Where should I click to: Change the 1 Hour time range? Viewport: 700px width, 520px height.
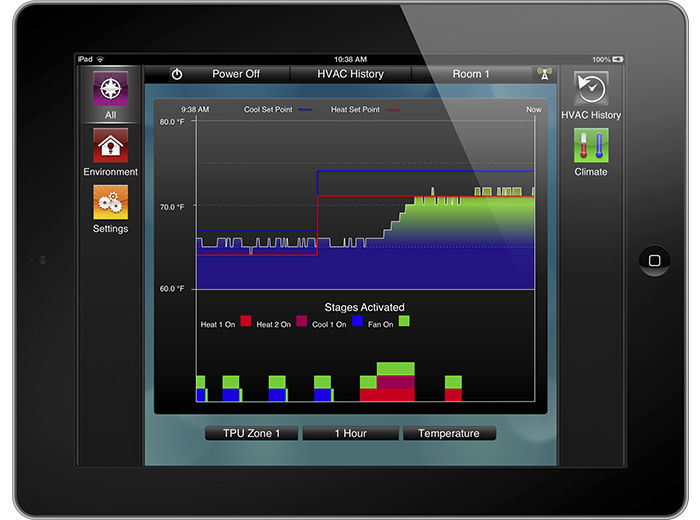(350, 433)
